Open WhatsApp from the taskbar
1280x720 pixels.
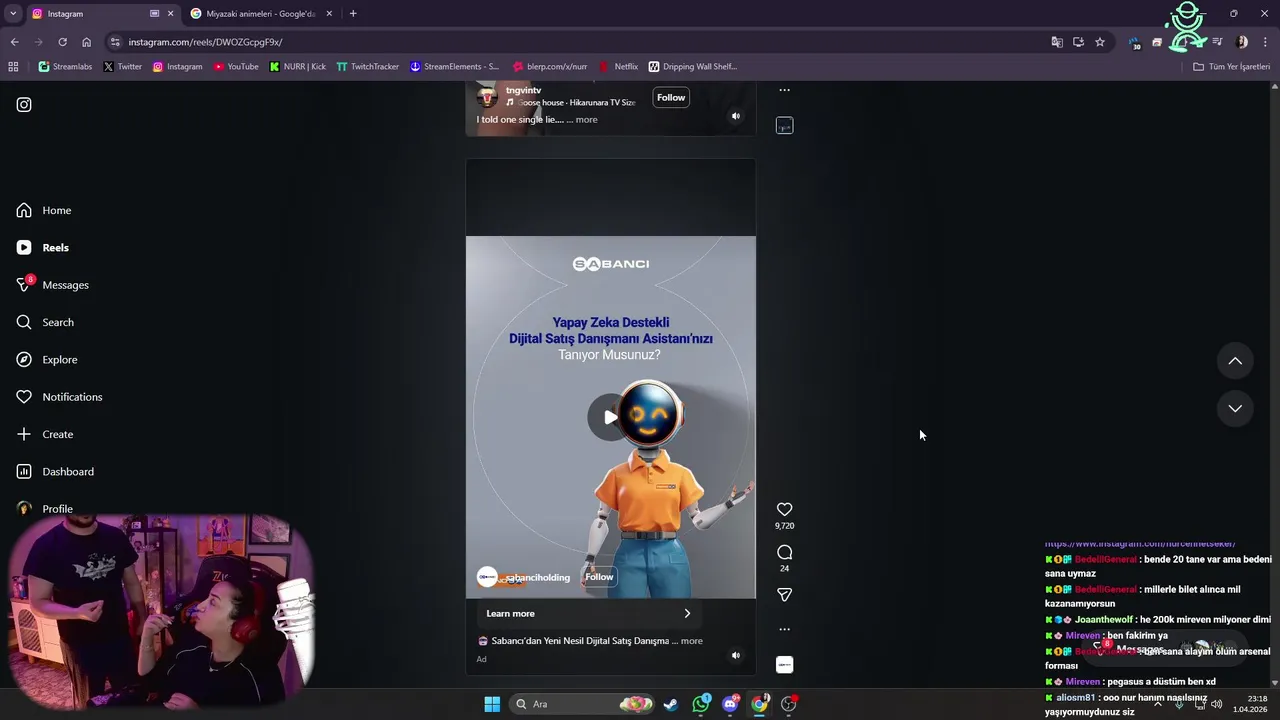click(x=701, y=704)
